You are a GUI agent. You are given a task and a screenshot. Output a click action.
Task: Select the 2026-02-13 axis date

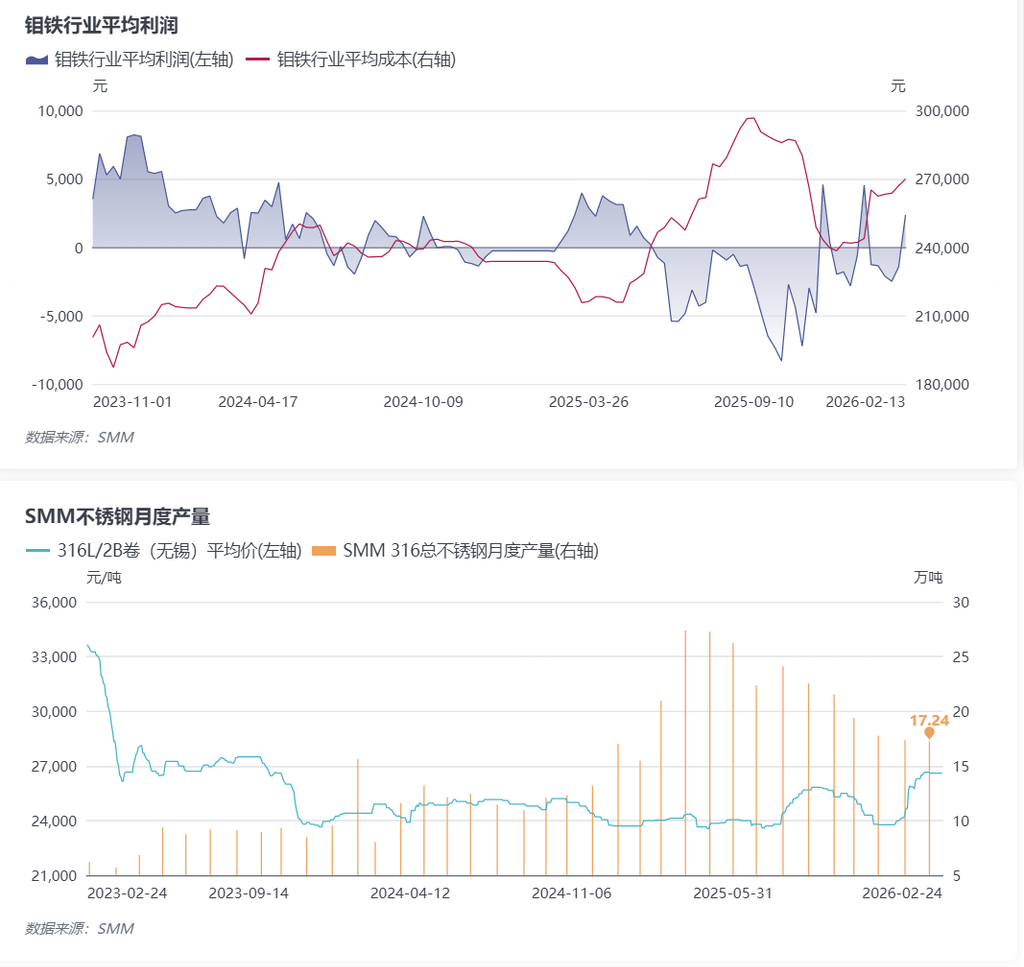[864, 401]
